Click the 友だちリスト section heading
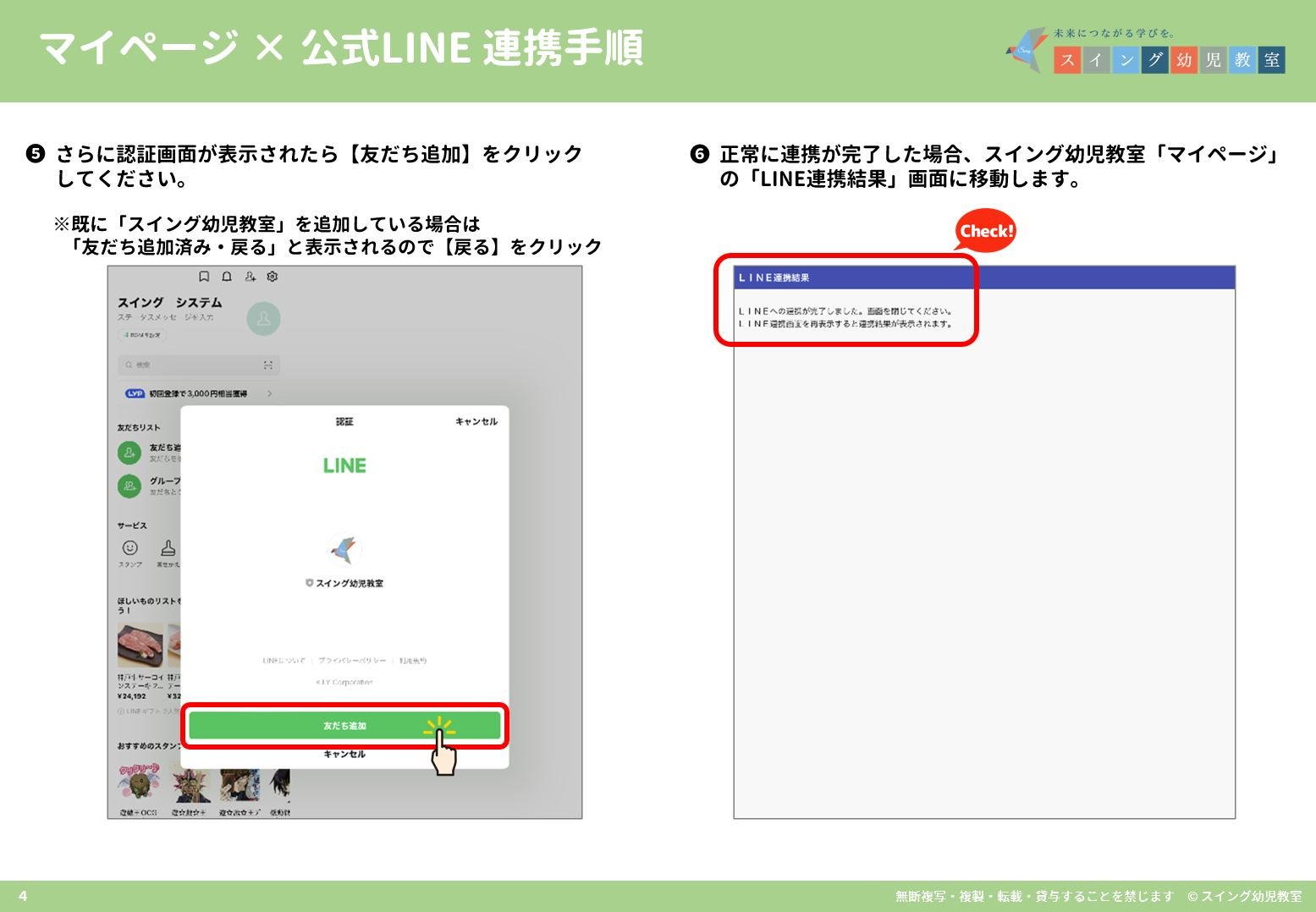Image resolution: width=1316 pixels, height=912 pixels. 138,427
